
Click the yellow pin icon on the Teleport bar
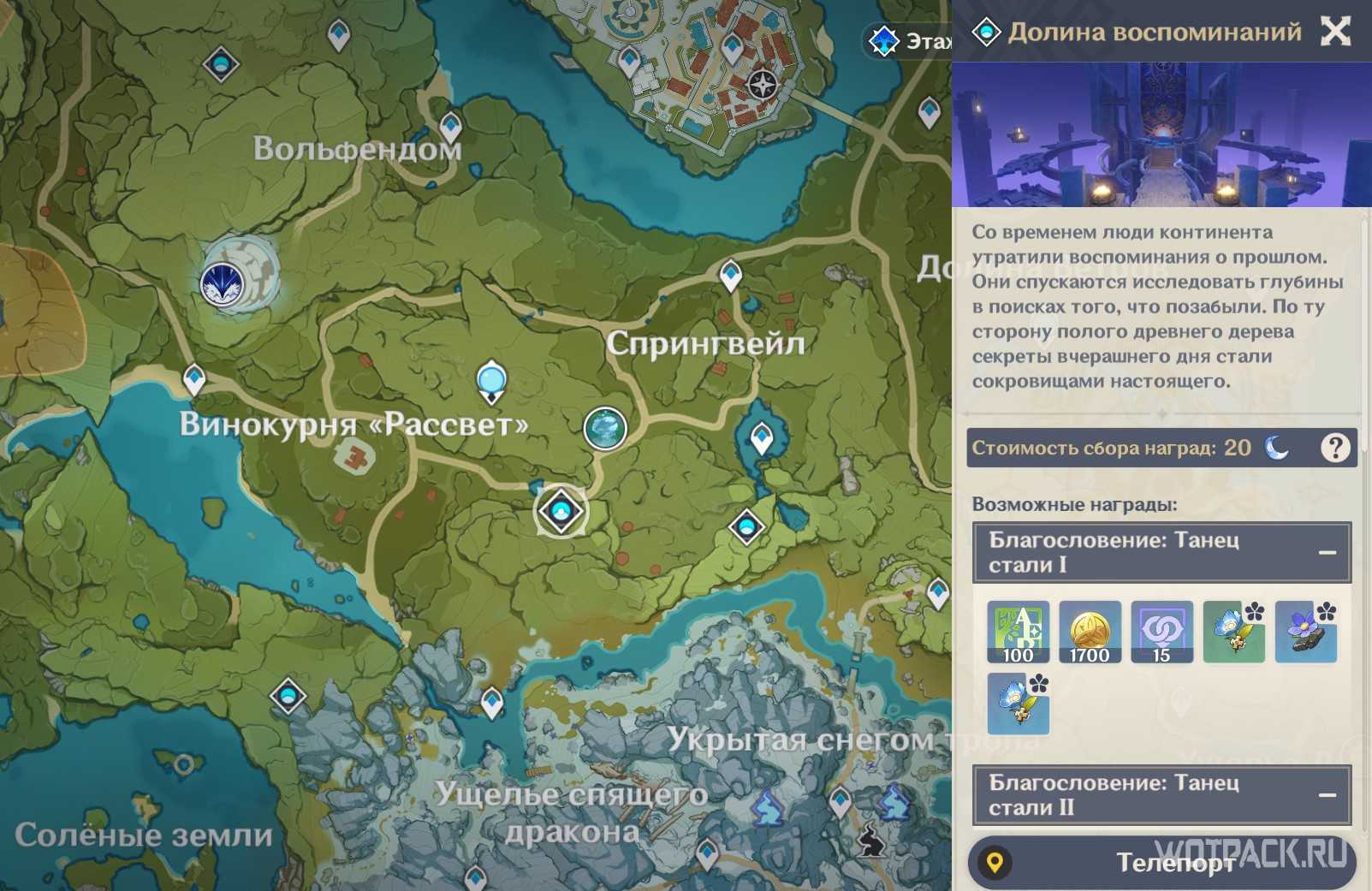pos(995,862)
